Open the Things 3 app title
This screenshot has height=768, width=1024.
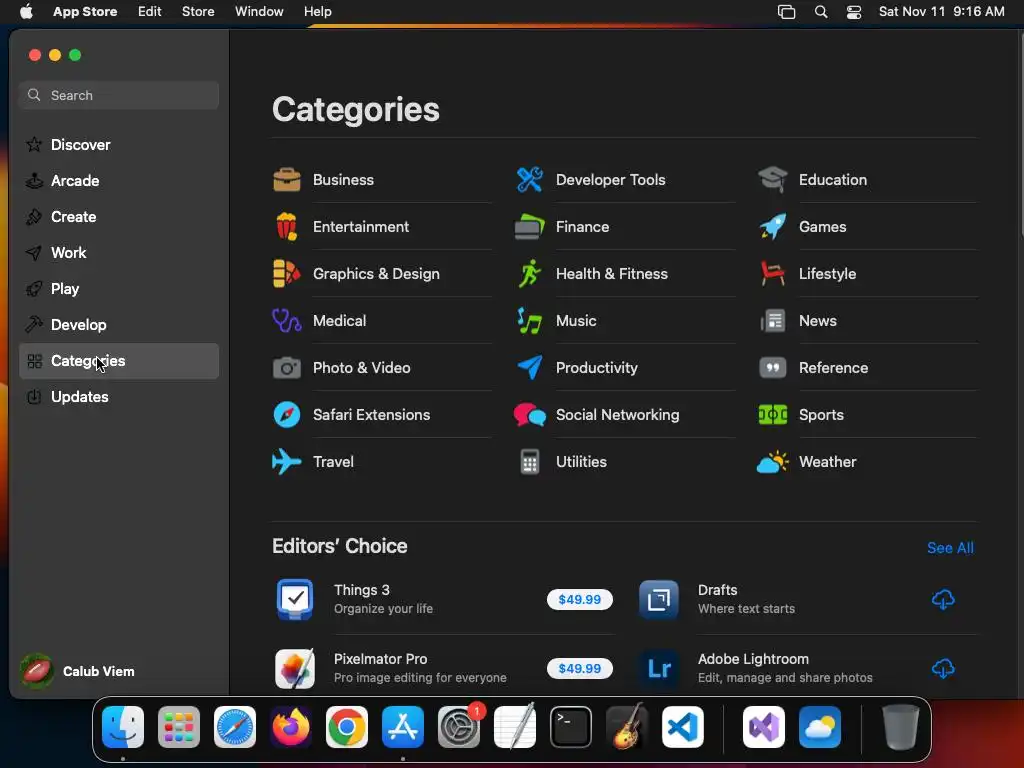(x=362, y=590)
